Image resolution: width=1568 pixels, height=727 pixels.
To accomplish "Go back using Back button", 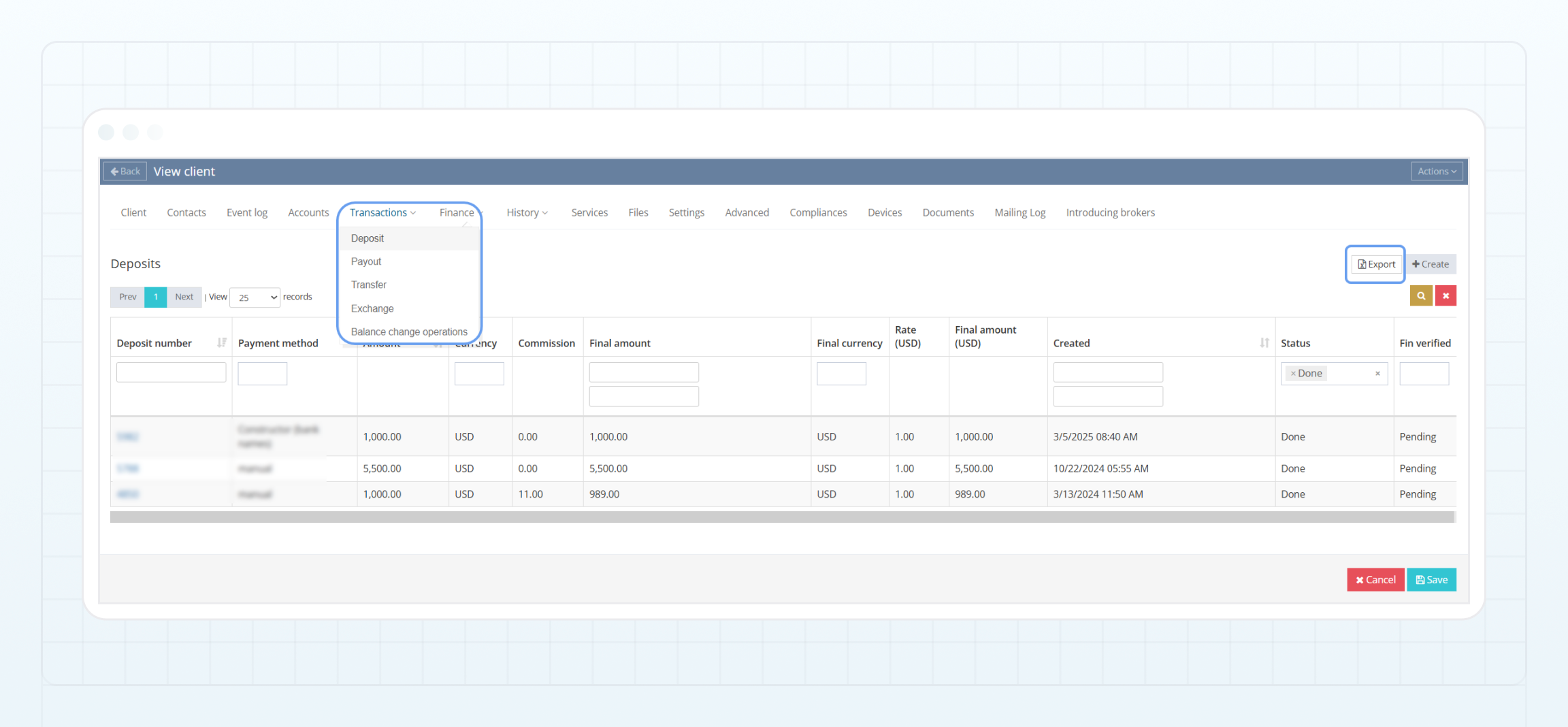I will (x=125, y=172).
